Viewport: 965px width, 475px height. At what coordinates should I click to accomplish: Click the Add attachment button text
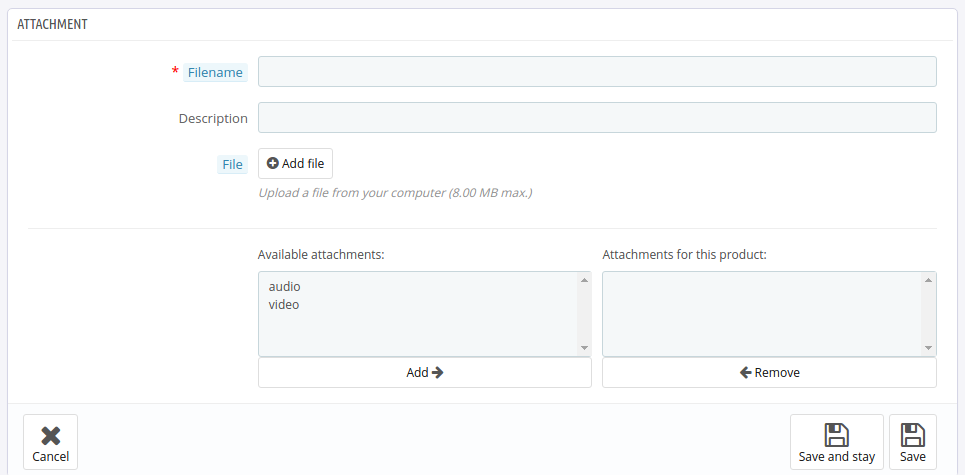click(x=417, y=373)
